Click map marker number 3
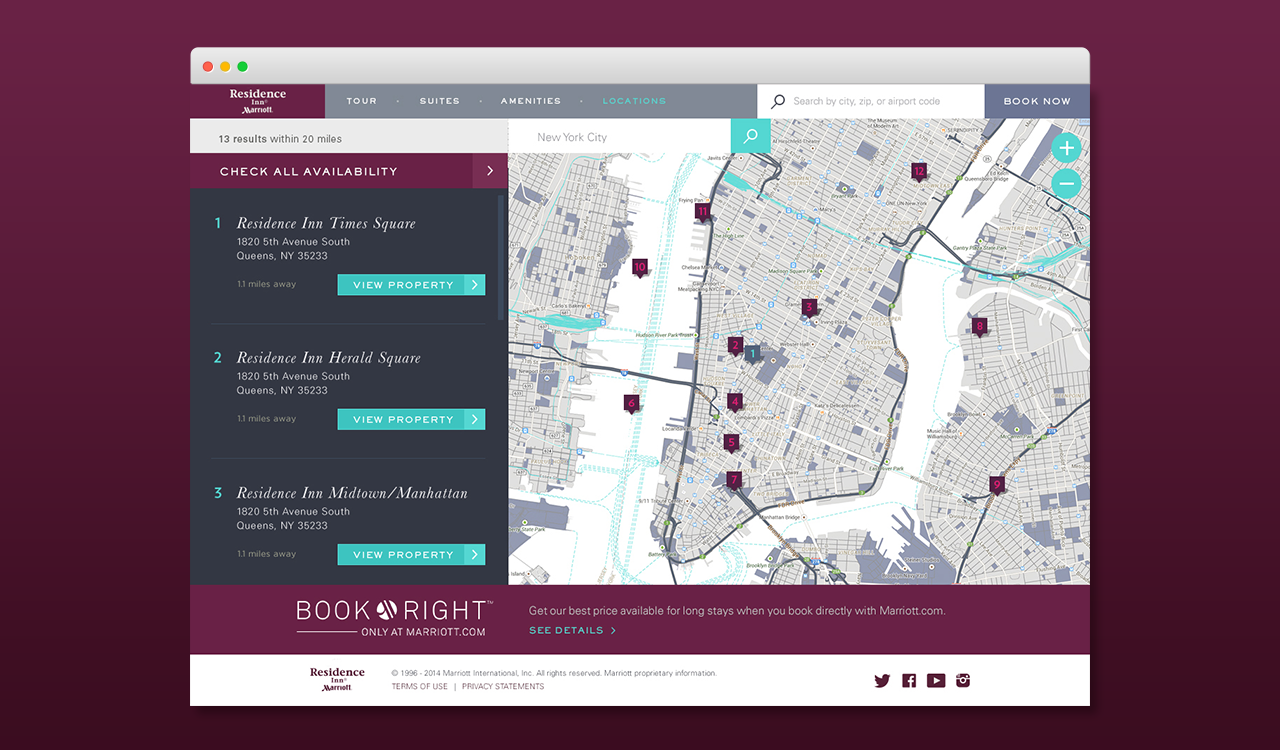This screenshot has height=750, width=1280. pyautogui.click(x=809, y=308)
